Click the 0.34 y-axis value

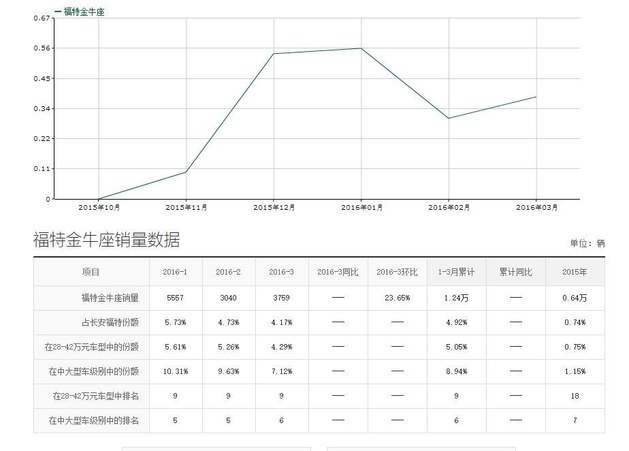coord(42,108)
